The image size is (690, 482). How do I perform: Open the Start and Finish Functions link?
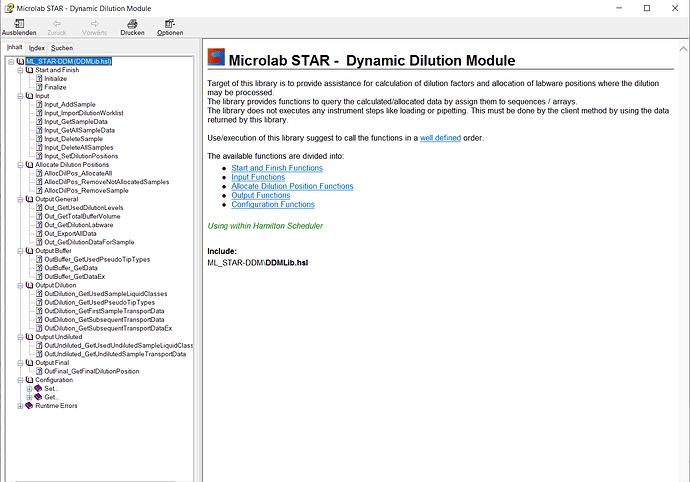(x=277, y=168)
